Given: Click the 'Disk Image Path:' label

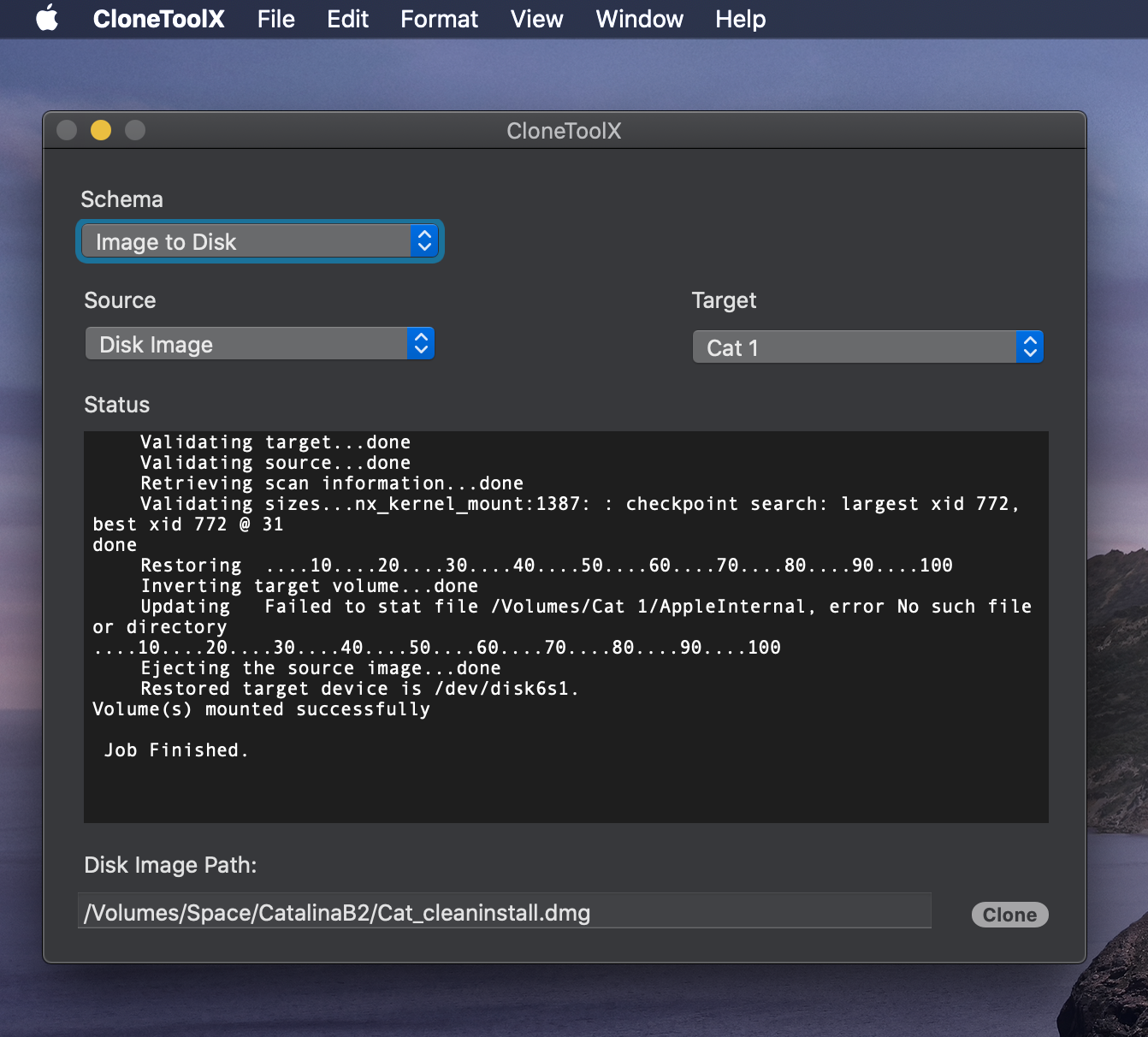Looking at the screenshot, I should click(x=171, y=865).
